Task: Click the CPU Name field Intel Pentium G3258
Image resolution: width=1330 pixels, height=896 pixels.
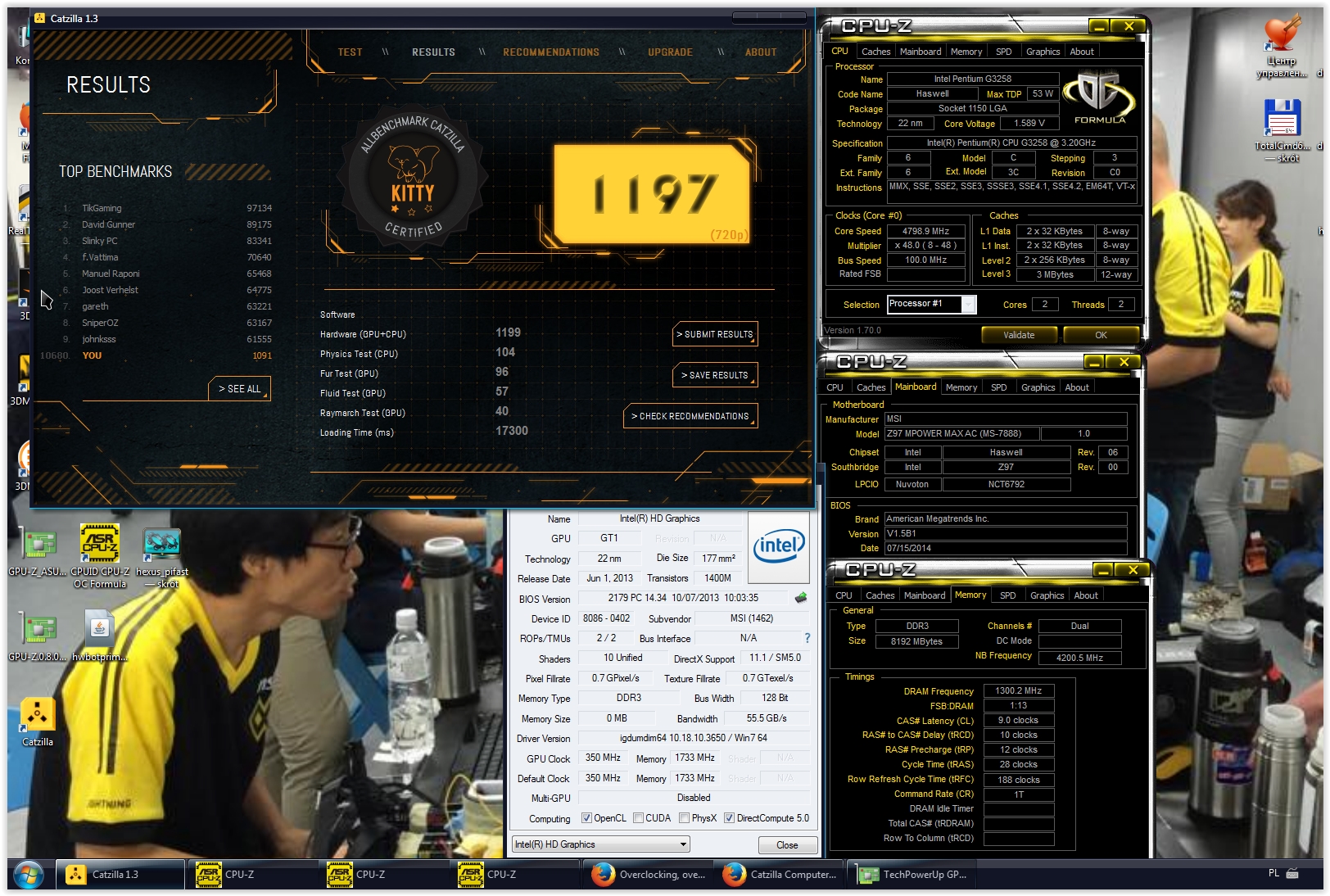Action: 973,79
